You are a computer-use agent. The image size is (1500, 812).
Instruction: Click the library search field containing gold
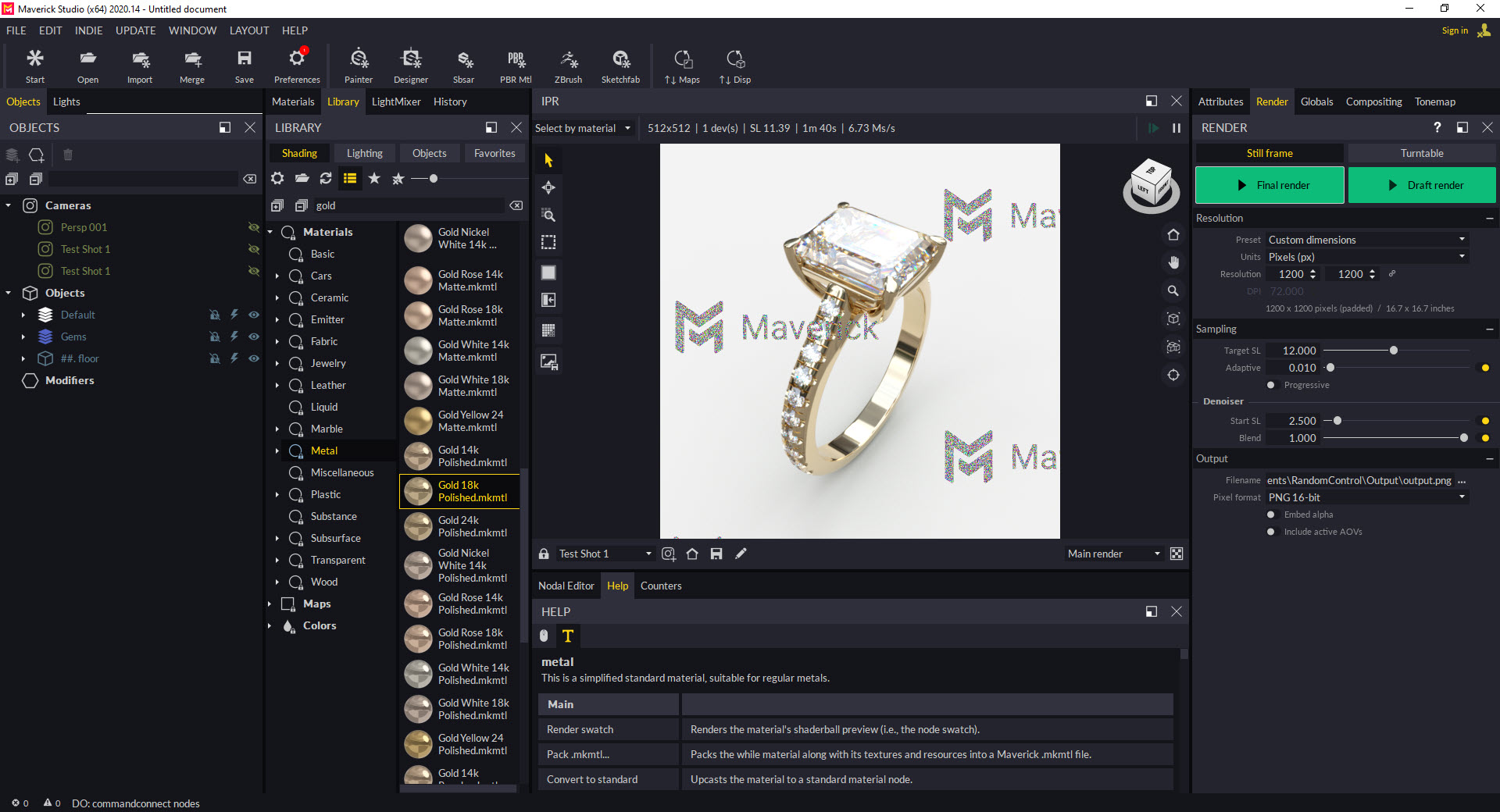408,205
